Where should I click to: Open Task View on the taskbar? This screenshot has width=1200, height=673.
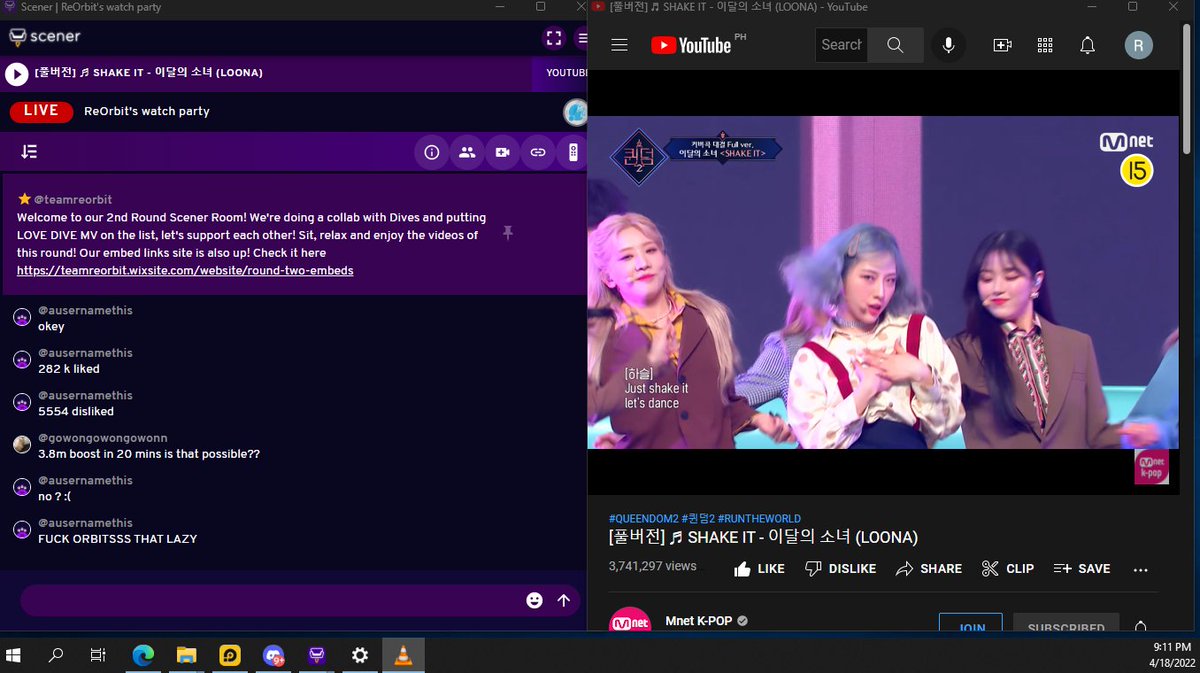(x=98, y=655)
